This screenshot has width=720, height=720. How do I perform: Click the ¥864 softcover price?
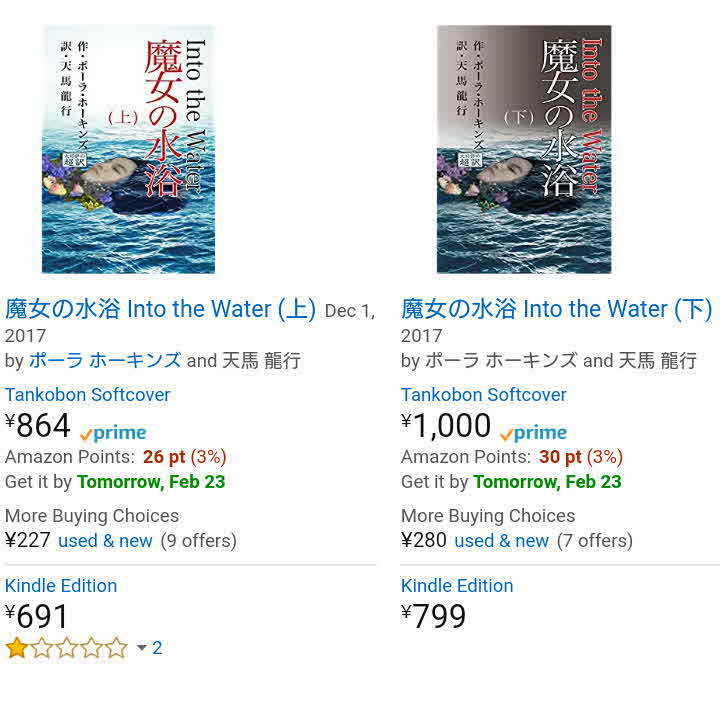pyautogui.click(x=40, y=427)
